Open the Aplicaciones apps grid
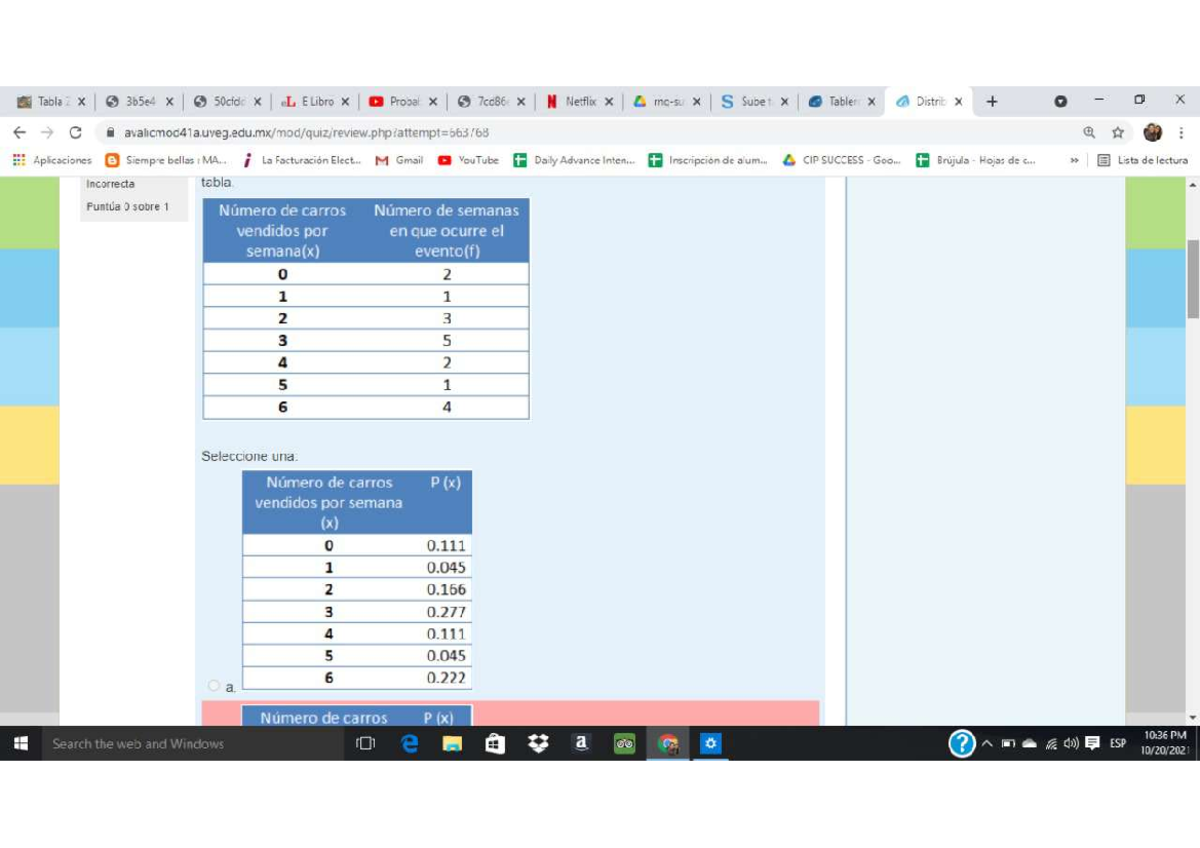1200x848 pixels. pyautogui.click(x=52, y=160)
